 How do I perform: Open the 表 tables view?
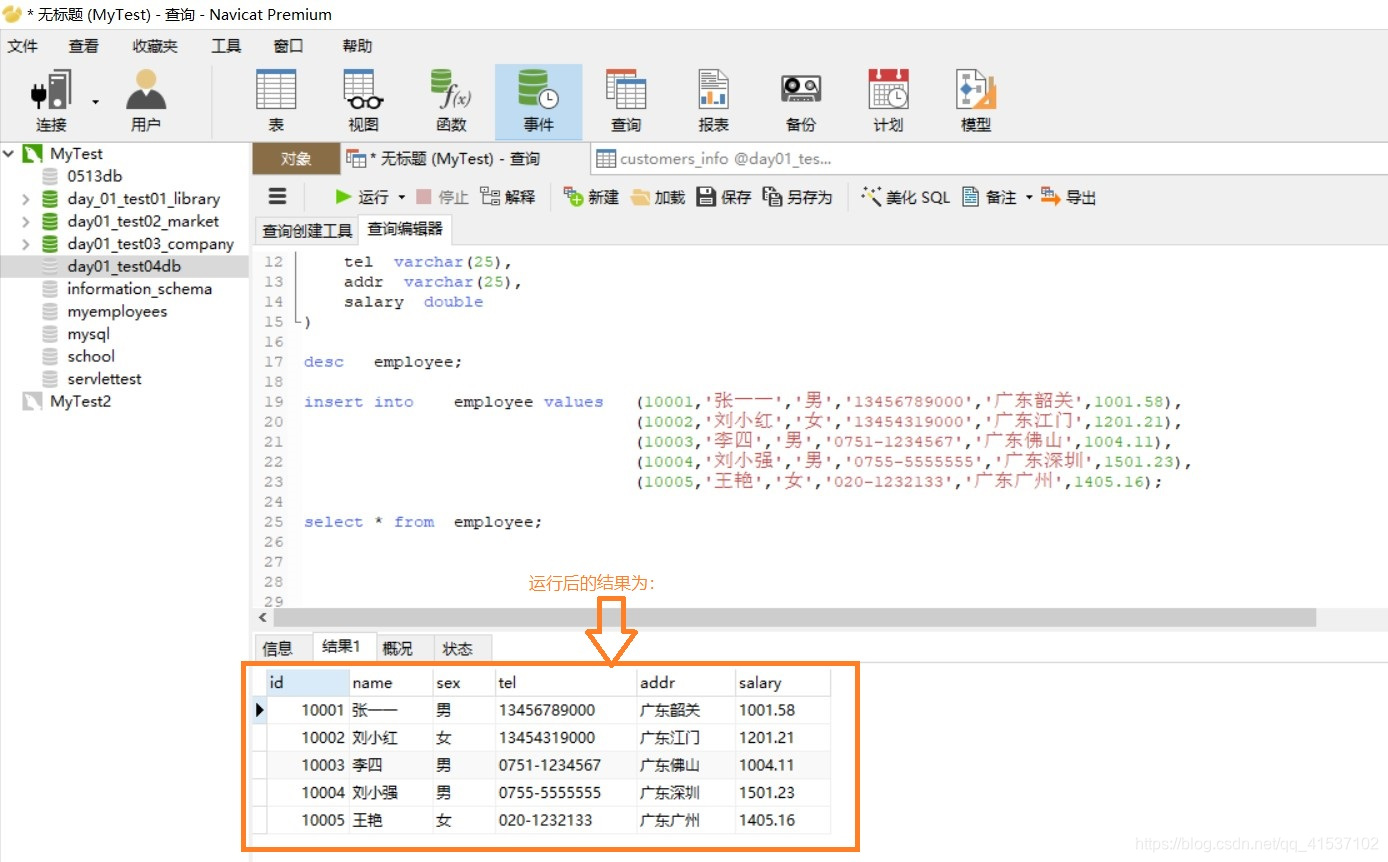pyautogui.click(x=276, y=101)
